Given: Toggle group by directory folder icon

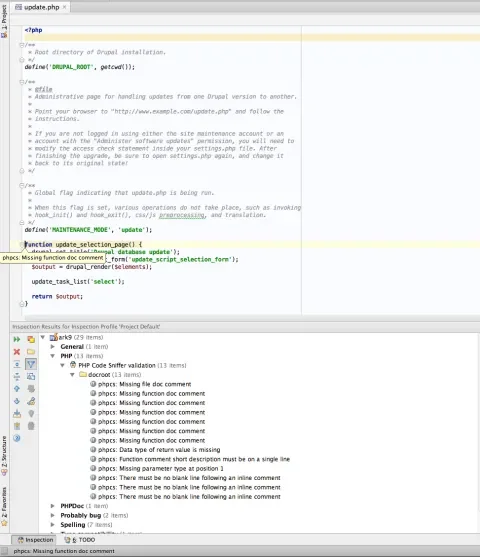Looking at the screenshot, I should pos(31,352).
